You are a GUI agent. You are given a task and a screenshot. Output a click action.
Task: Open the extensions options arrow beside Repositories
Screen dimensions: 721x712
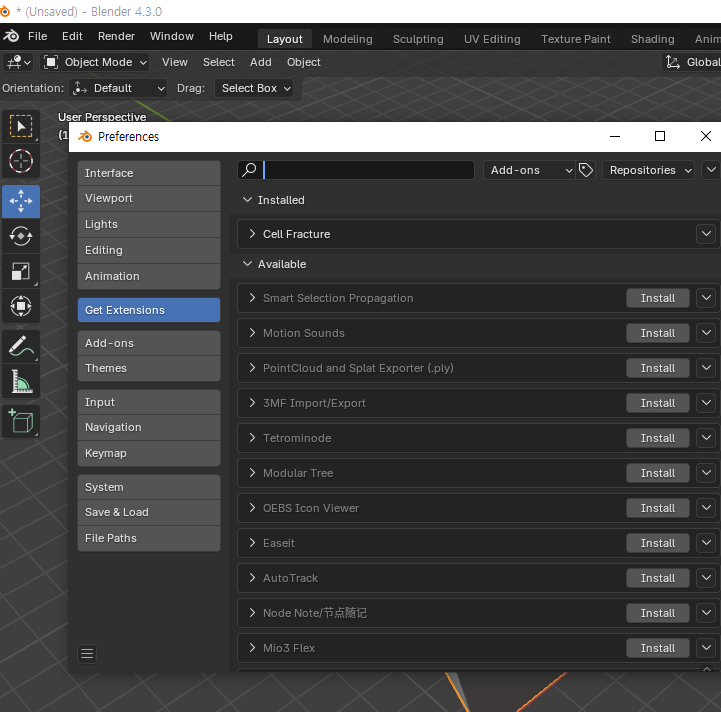pos(711,170)
